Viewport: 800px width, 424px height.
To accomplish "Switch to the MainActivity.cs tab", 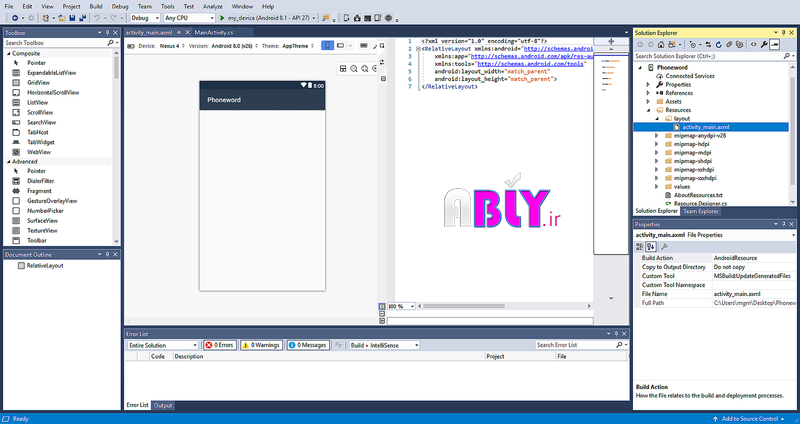I will [214, 32].
